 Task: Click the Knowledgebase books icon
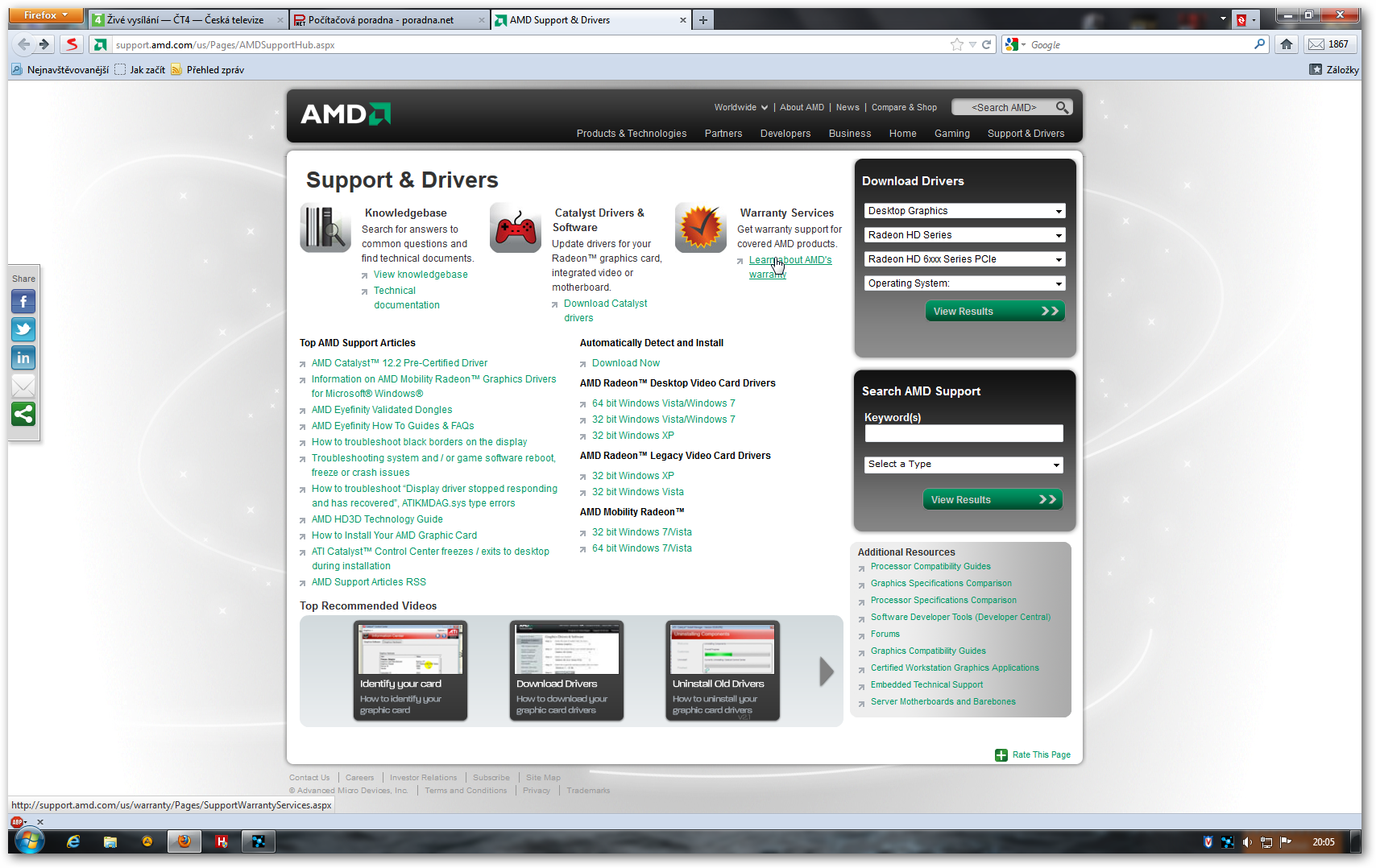[x=325, y=227]
